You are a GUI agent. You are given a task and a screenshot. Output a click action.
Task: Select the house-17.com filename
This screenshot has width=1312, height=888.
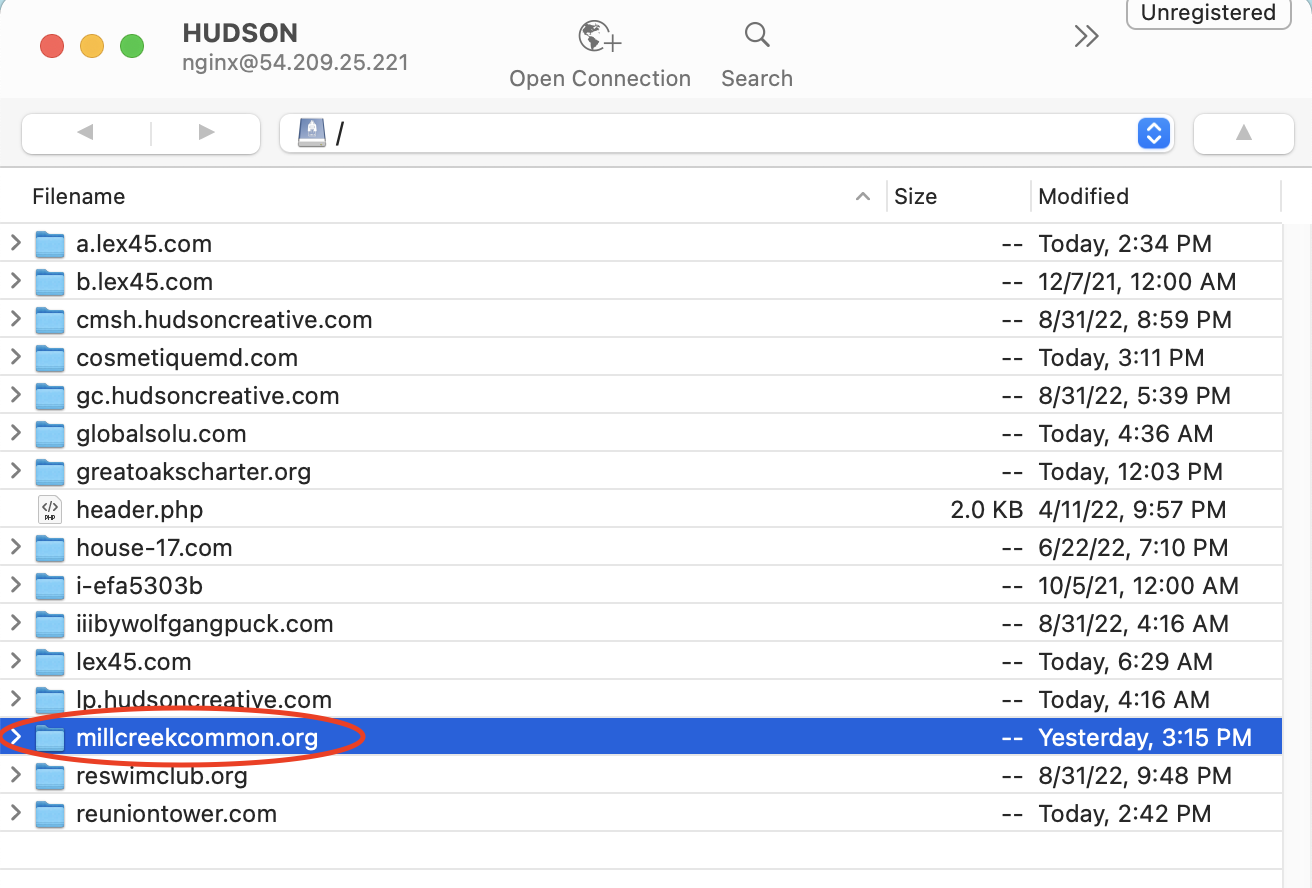(154, 547)
